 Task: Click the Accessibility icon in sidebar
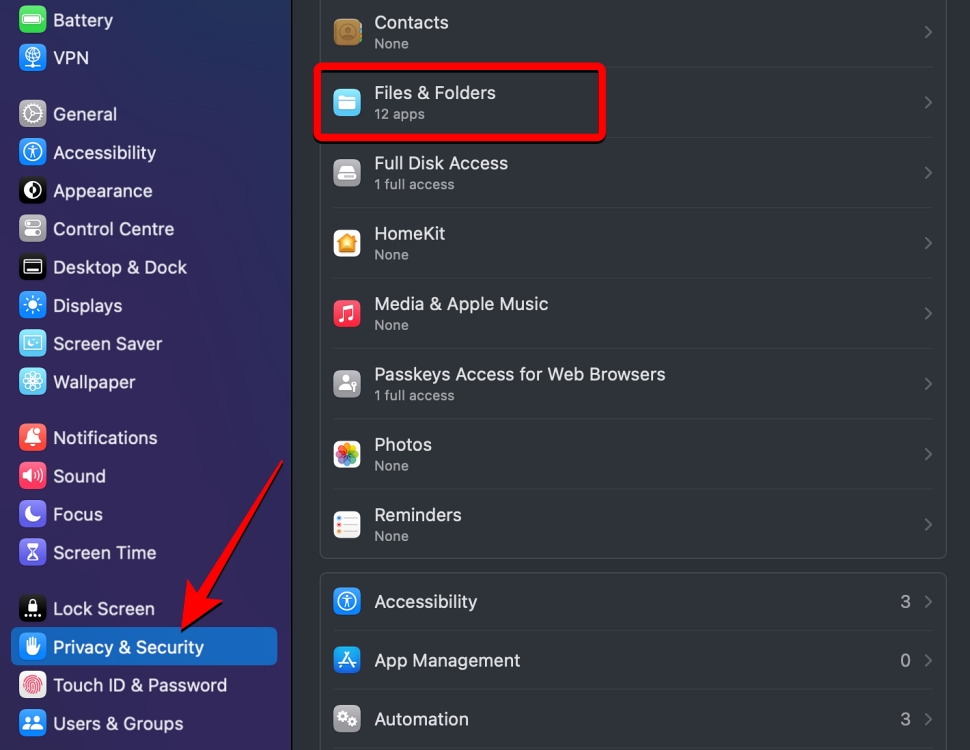coord(33,153)
